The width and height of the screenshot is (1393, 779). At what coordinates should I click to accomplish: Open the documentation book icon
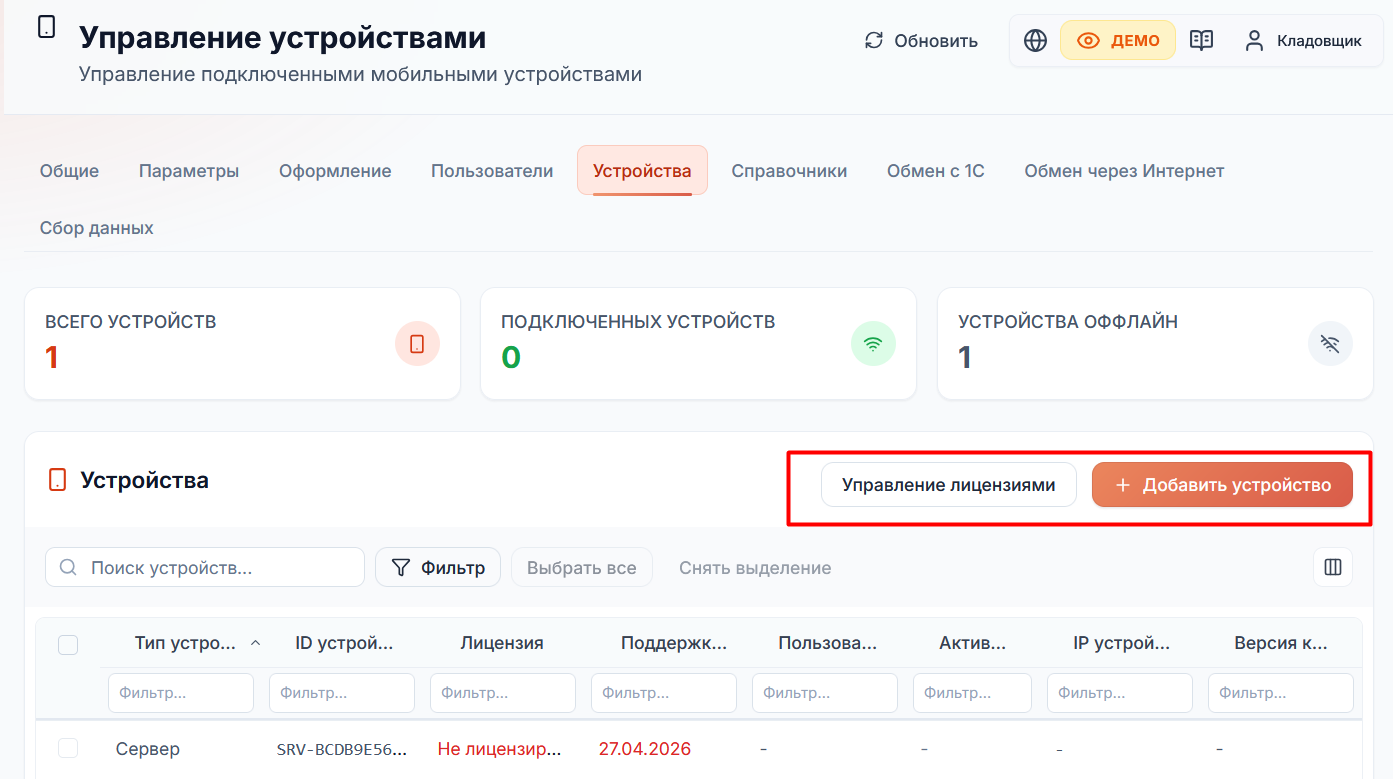[x=1201, y=41]
